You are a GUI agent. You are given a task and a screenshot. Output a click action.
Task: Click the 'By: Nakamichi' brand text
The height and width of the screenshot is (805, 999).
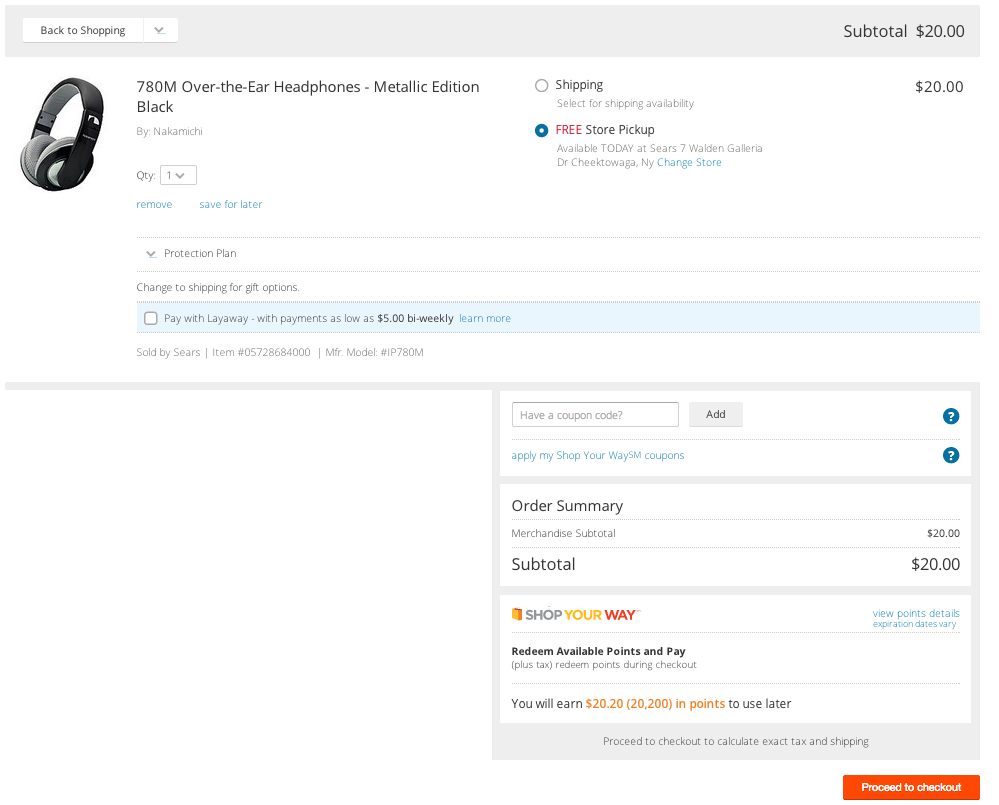[x=169, y=131]
